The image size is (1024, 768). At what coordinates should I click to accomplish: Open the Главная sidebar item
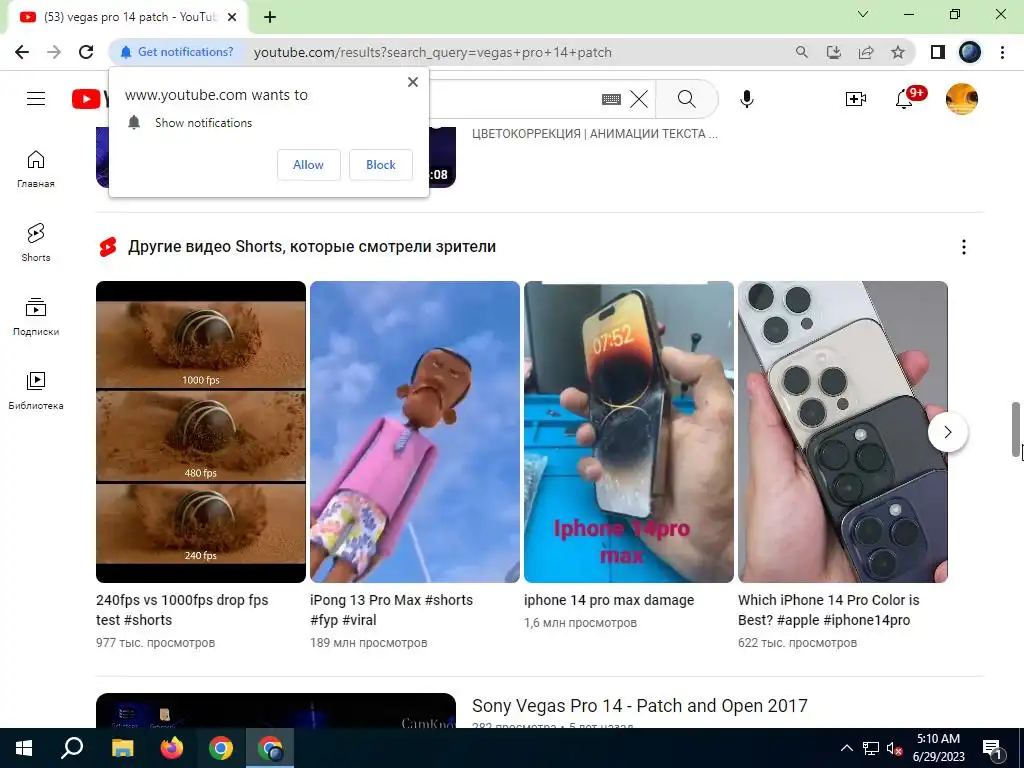click(x=36, y=169)
